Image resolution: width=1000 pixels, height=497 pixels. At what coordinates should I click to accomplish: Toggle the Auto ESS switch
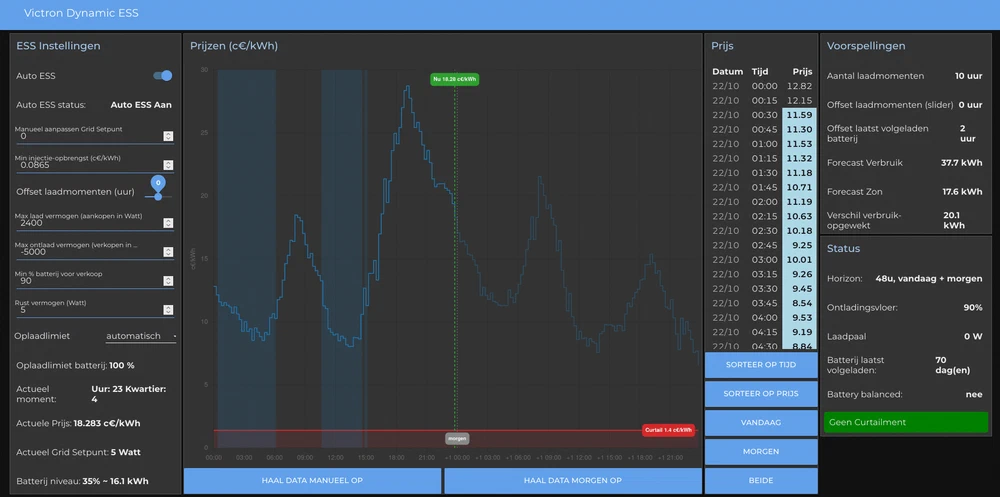(163, 76)
